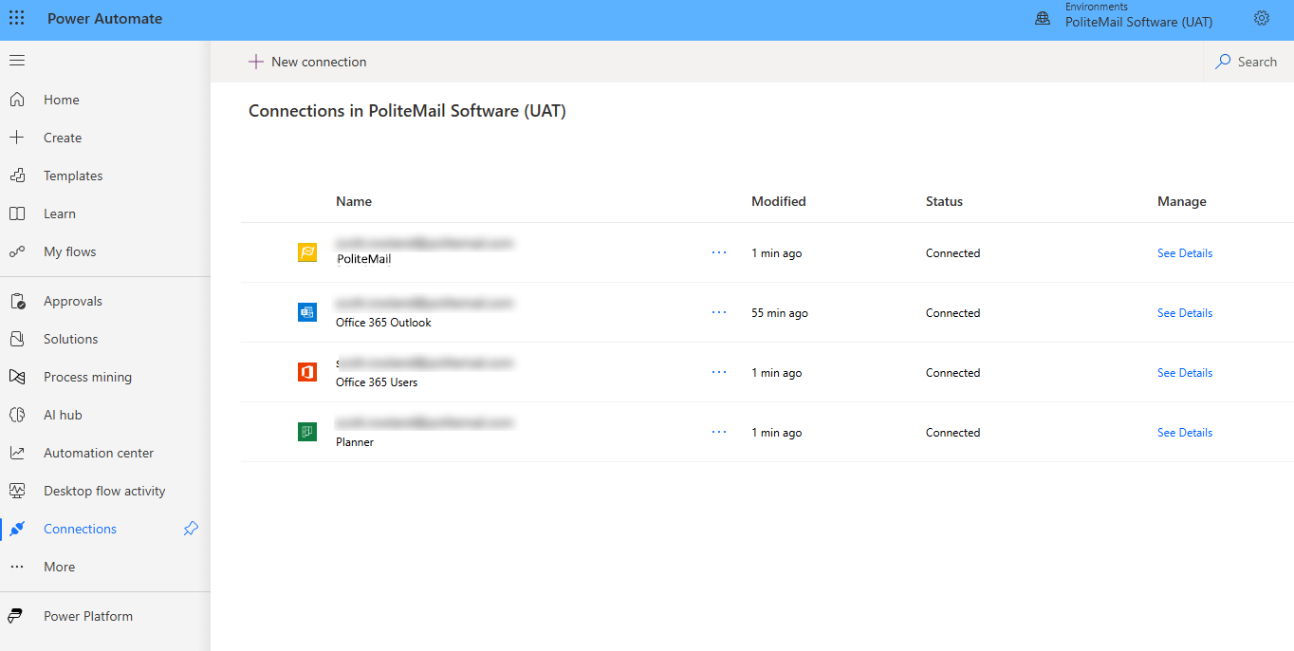
Task: Click the PoliteMail connection name text
Action: click(364, 259)
